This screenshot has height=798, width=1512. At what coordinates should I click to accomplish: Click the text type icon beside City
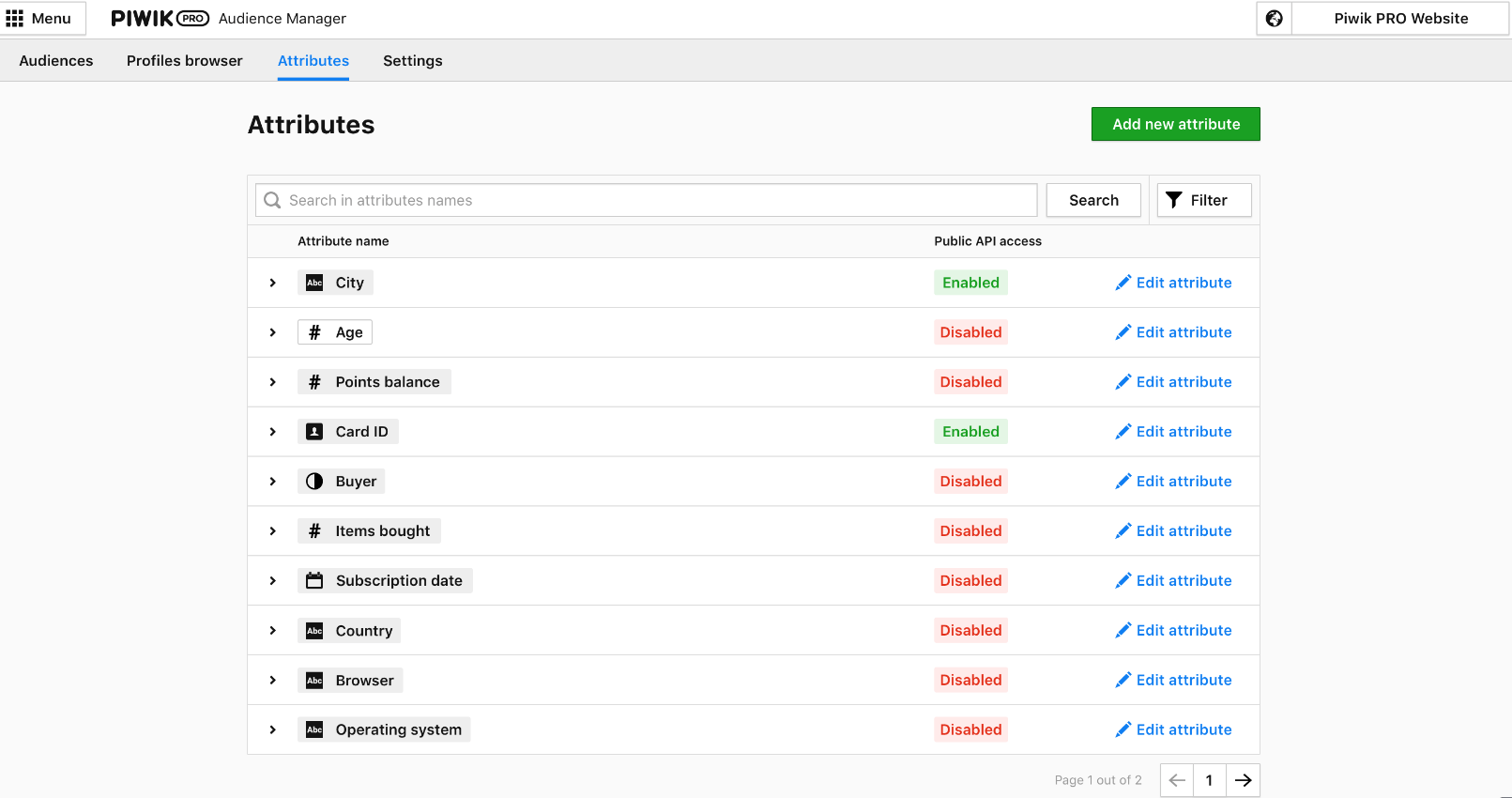314,283
